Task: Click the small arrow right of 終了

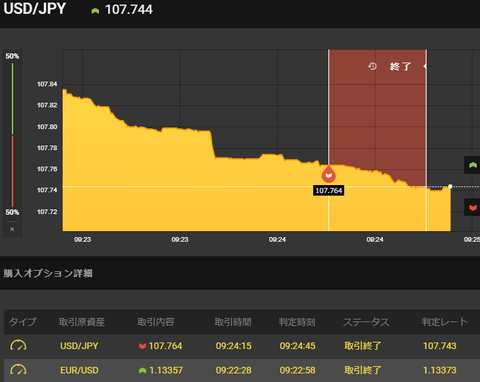Action: coord(424,66)
